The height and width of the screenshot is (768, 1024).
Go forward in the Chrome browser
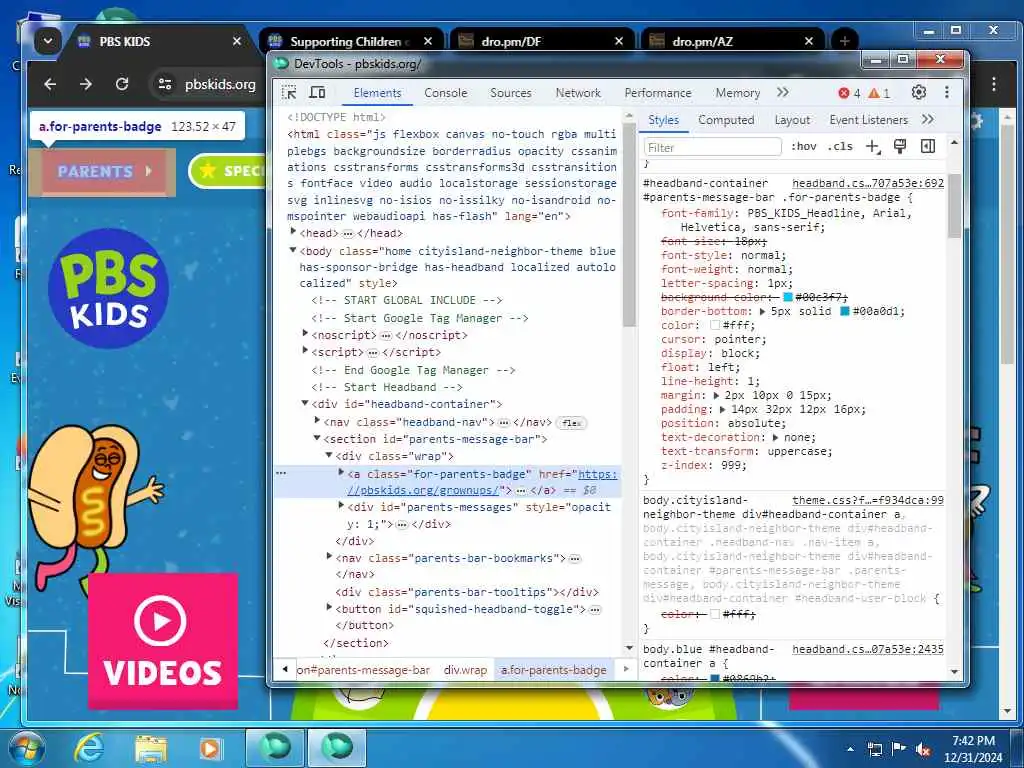click(86, 84)
